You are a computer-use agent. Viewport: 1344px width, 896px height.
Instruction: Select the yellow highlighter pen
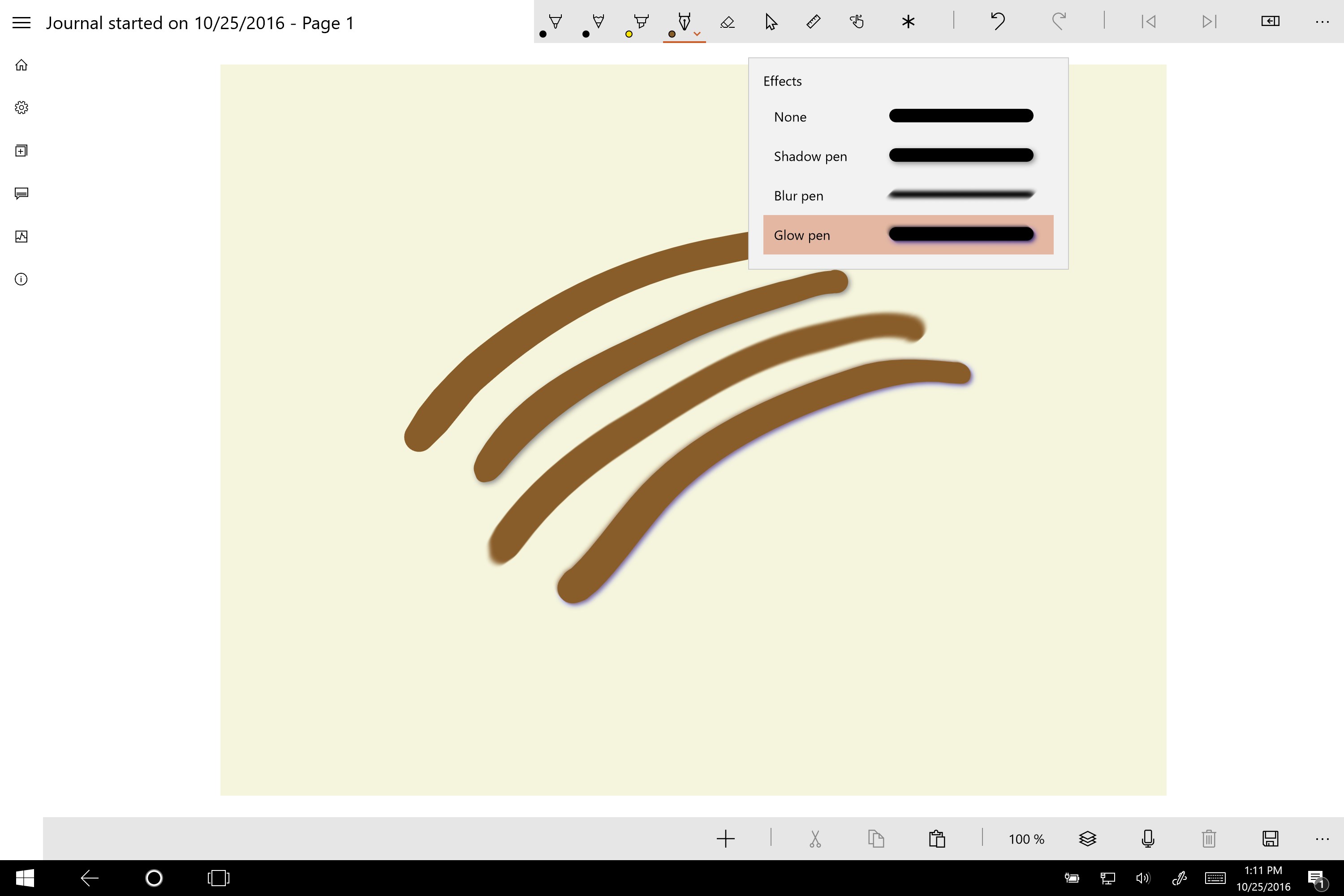pyautogui.click(x=641, y=22)
